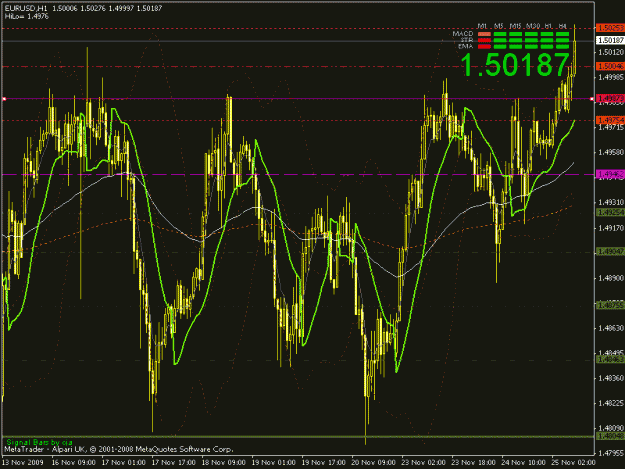
Task: Click the 19 Nov 17:00 time label
Action: [323, 463]
